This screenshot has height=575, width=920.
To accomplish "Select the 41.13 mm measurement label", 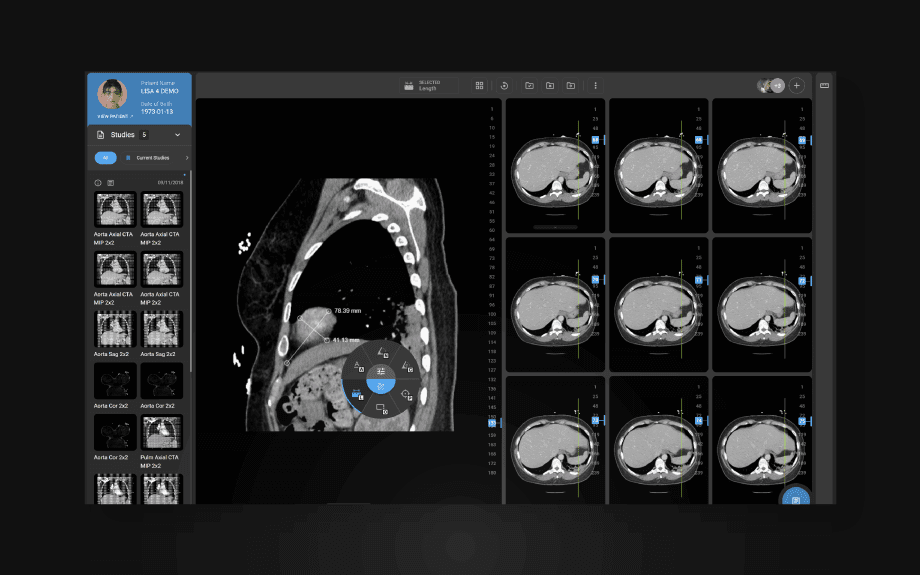I will 346,340.
